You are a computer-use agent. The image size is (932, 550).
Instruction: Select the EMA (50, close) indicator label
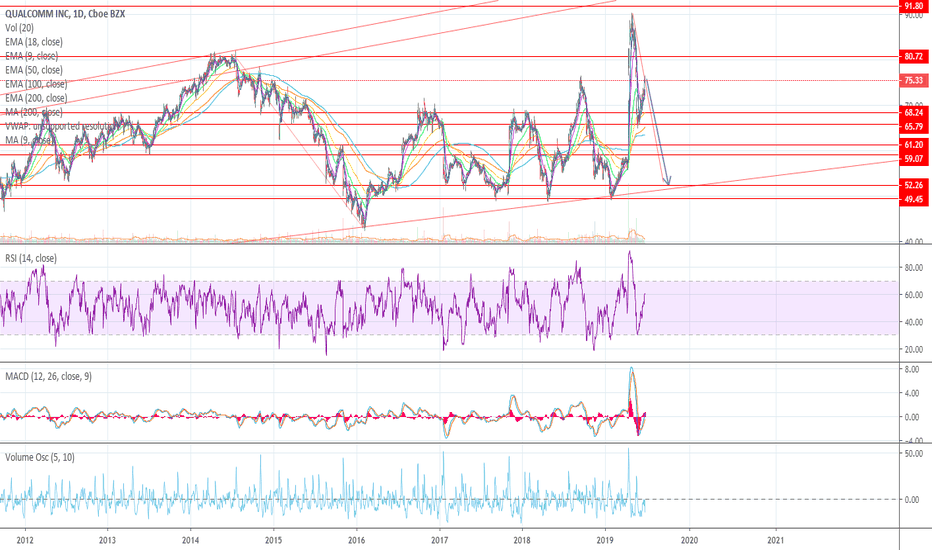(34, 70)
